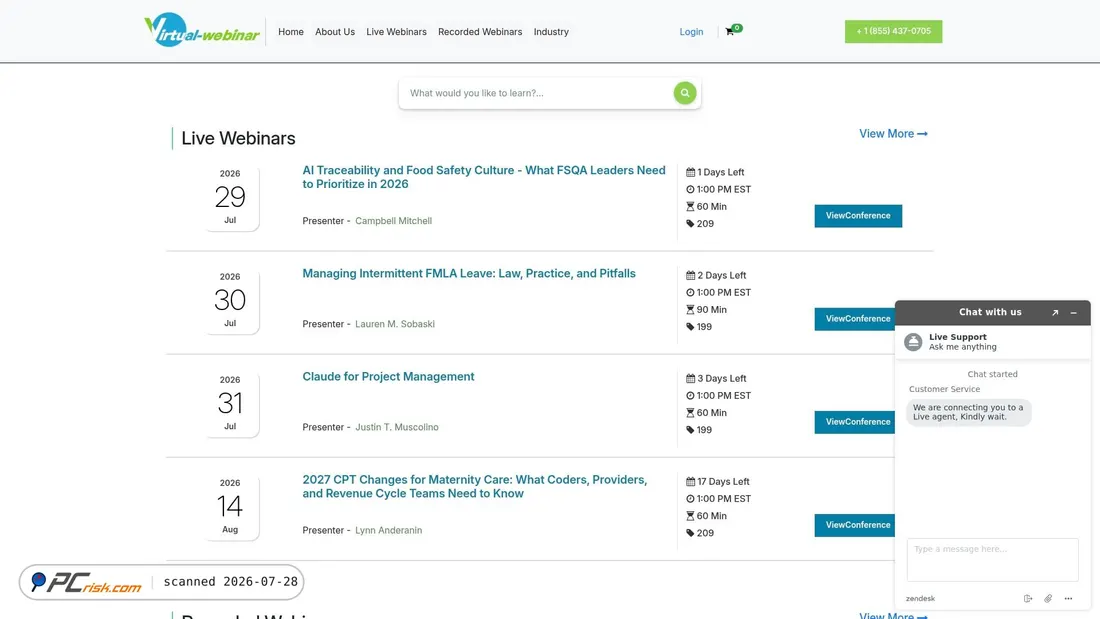Click the zendesk label in chat footer
The width and height of the screenshot is (1100, 619).
click(x=920, y=599)
